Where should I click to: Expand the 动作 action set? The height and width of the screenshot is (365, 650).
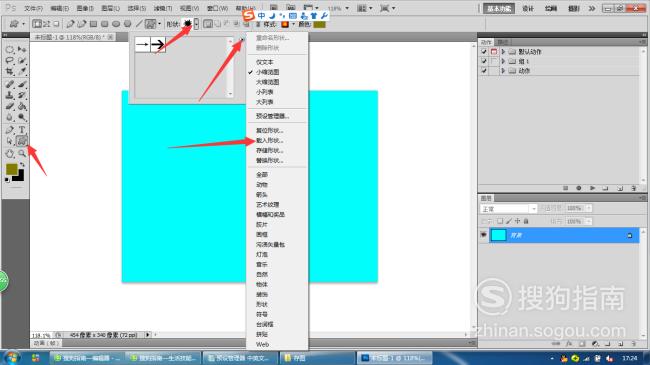point(503,71)
